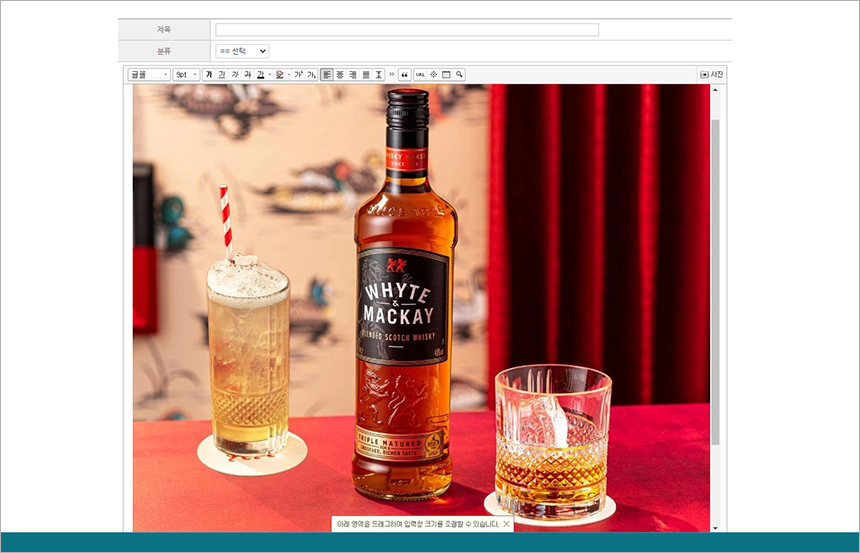Open the category (분류) select dropdown
This screenshot has height=553, width=860.
click(242, 51)
